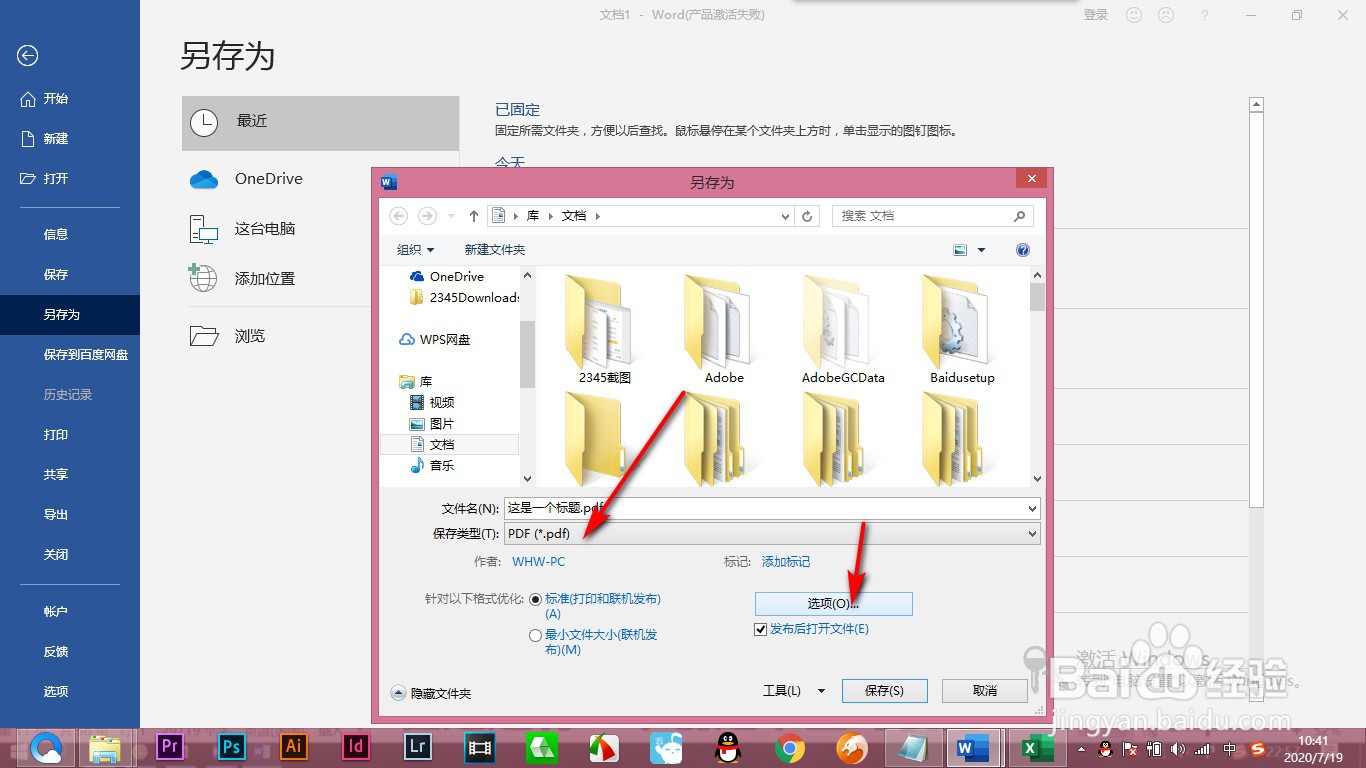Change the view layout icon
Viewport: 1366px width, 768px height.
961,250
